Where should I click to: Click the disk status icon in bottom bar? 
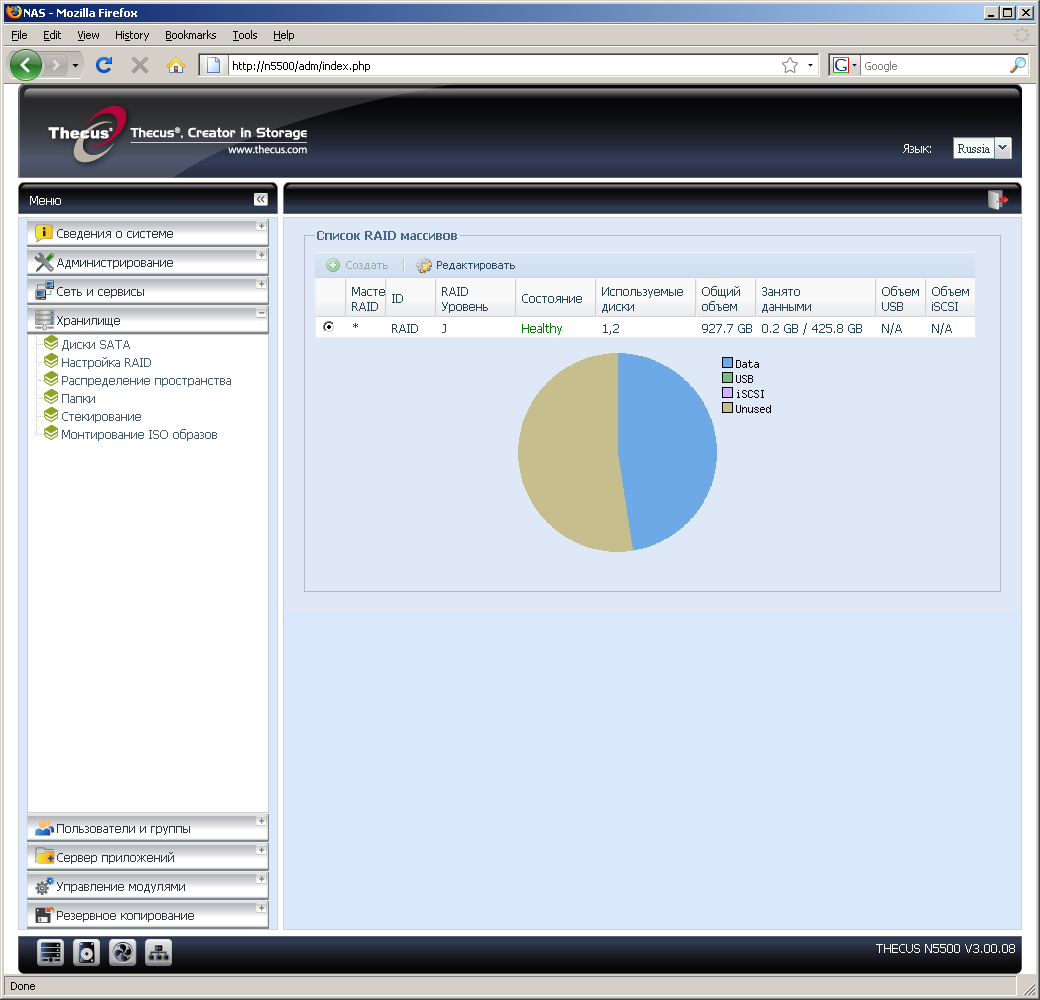(x=86, y=953)
